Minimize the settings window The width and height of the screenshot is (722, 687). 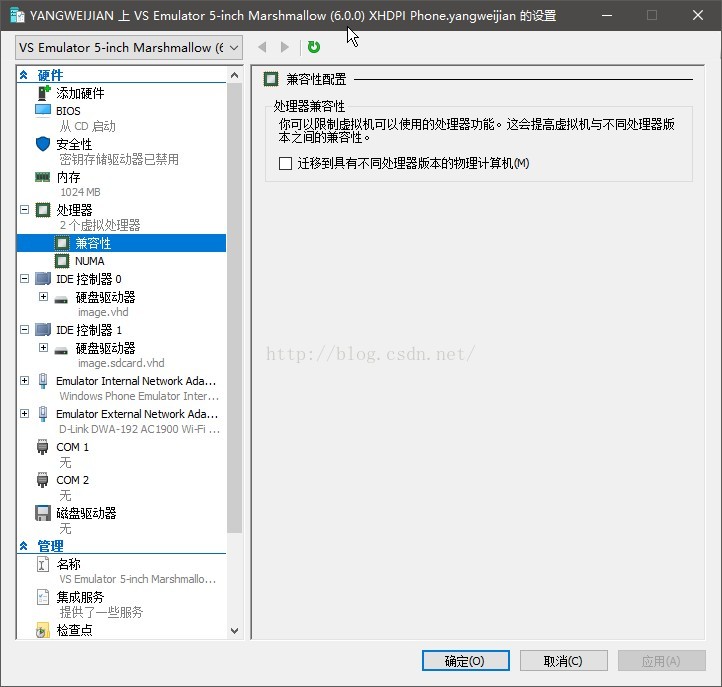click(x=607, y=15)
